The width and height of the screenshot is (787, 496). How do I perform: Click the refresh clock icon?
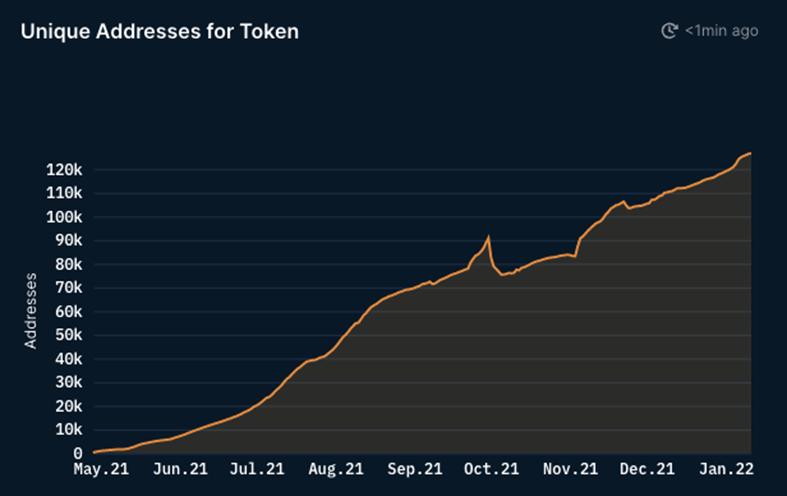(670, 31)
